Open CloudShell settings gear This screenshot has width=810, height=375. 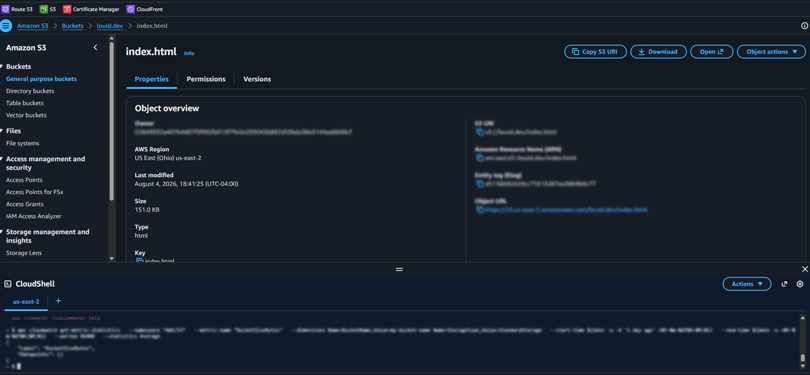click(x=800, y=284)
